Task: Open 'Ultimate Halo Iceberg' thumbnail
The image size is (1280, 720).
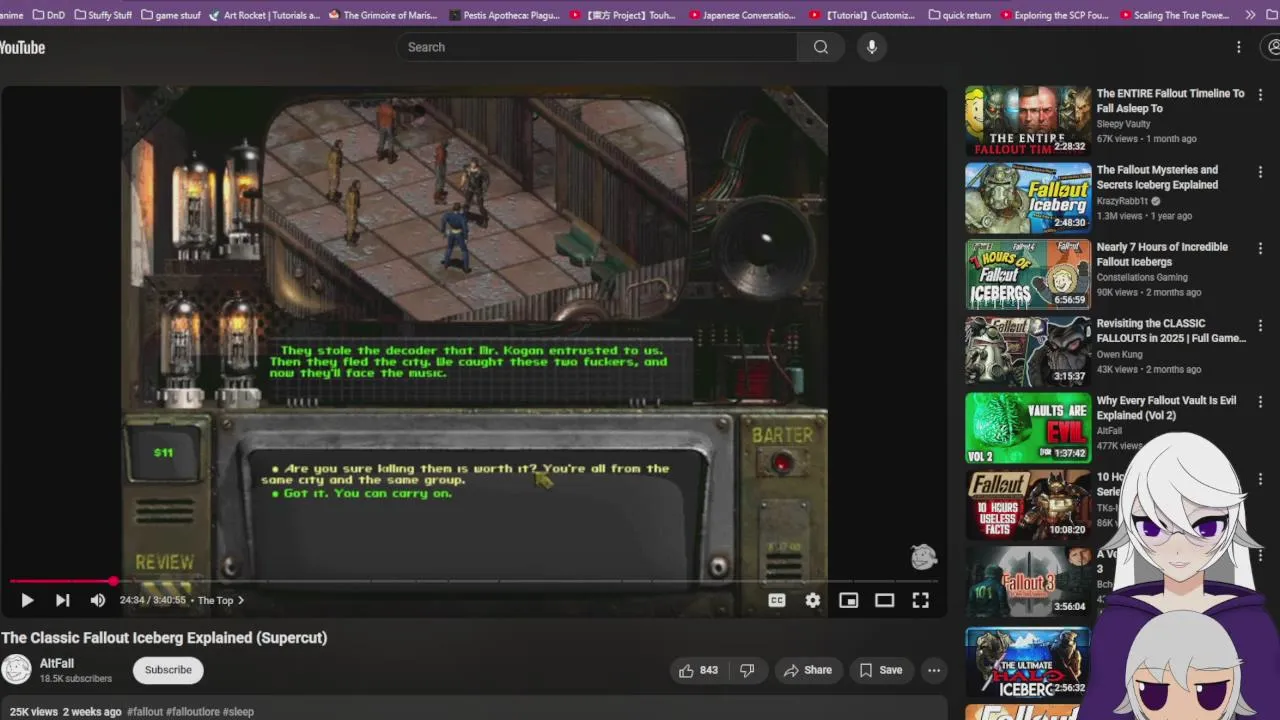Action: coord(1027,661)
